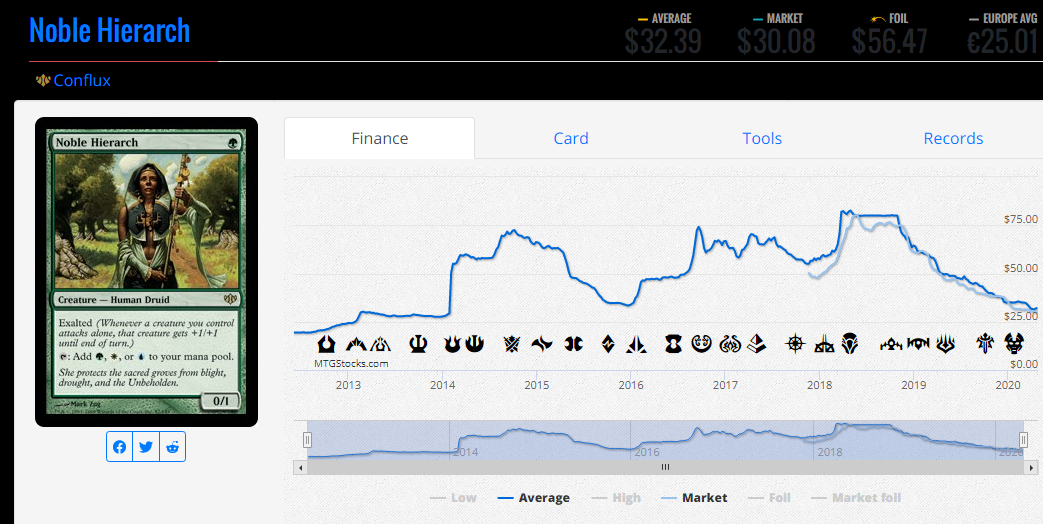
Task: Click the EUROPE AVG price header
Action: coord(1002,33)
